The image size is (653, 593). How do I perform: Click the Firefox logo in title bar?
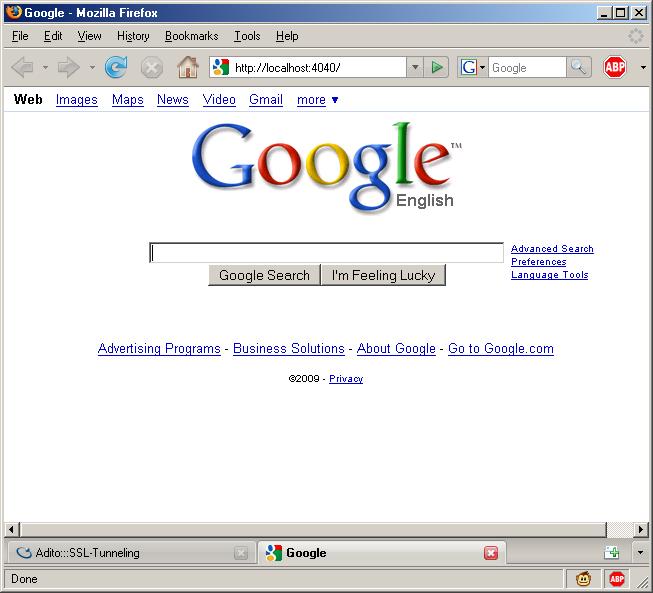point(14,12)
